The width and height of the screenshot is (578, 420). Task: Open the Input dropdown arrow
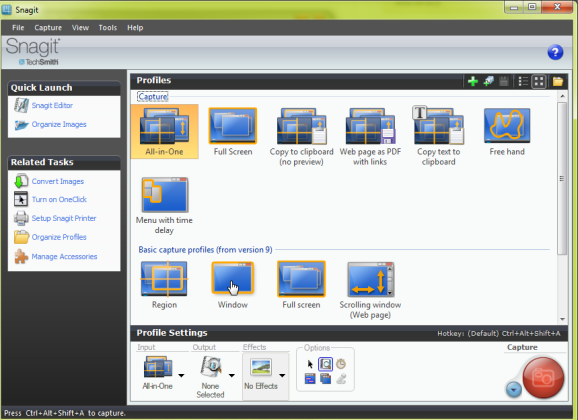181,375
